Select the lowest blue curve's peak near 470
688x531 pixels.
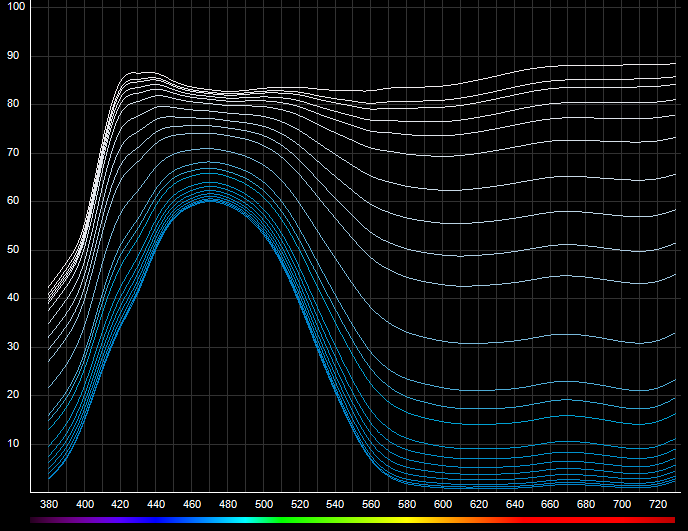[211, 201]
